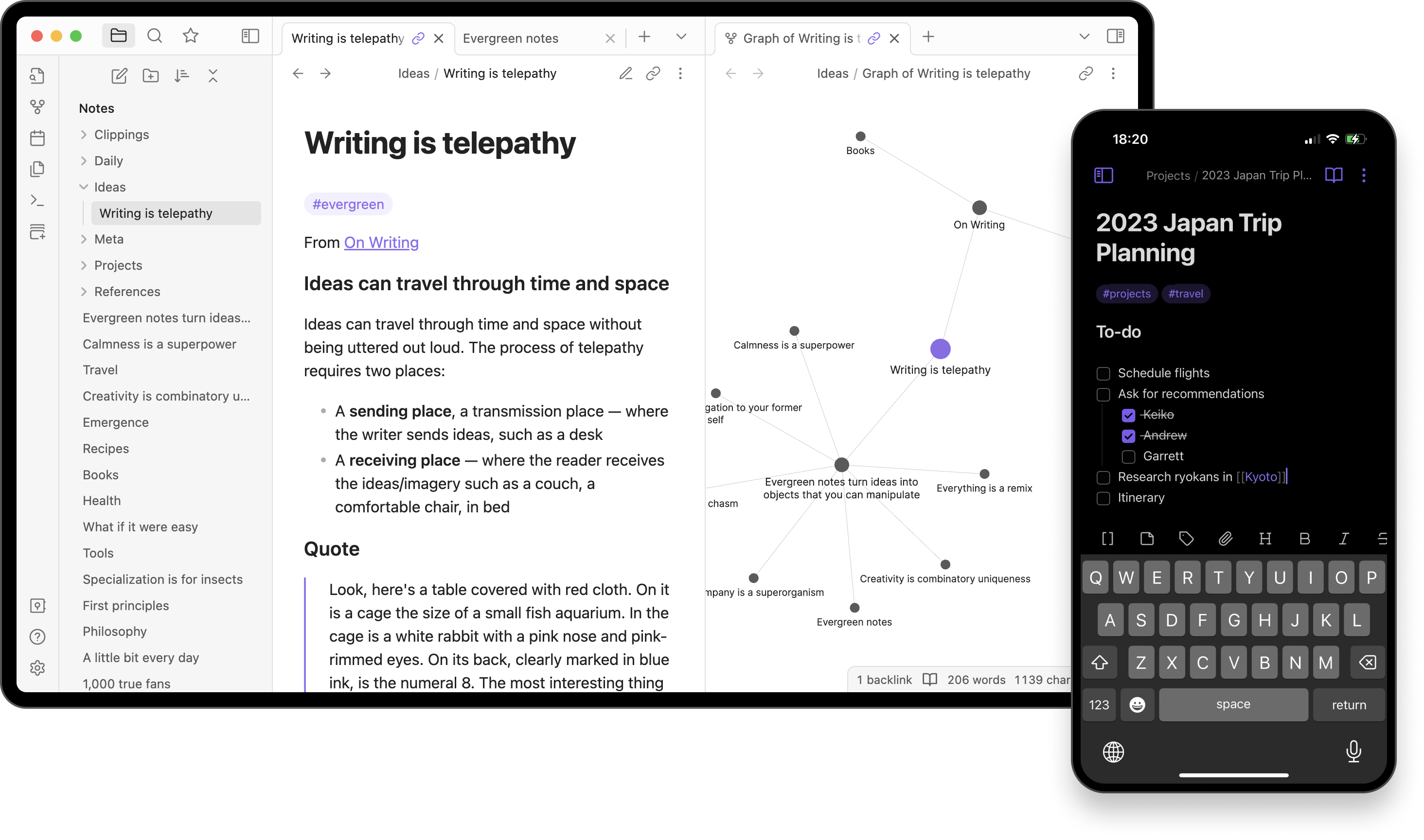
Task: Toggle checkbox for 'Garrett'
Action: click(x=1128, y=456)
